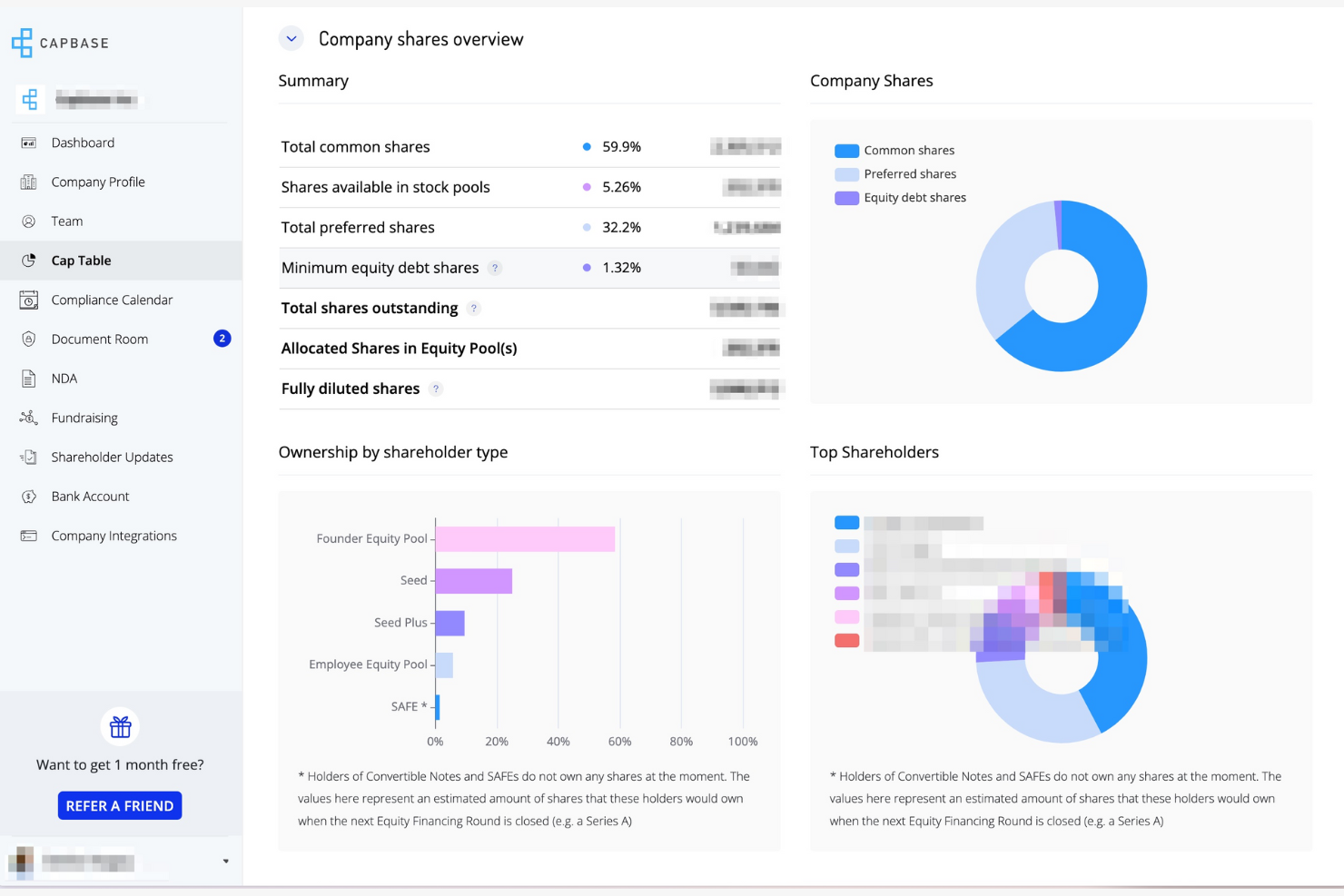
Task: Collapse the Company shares overview section
Action: (x=291, y=38)
